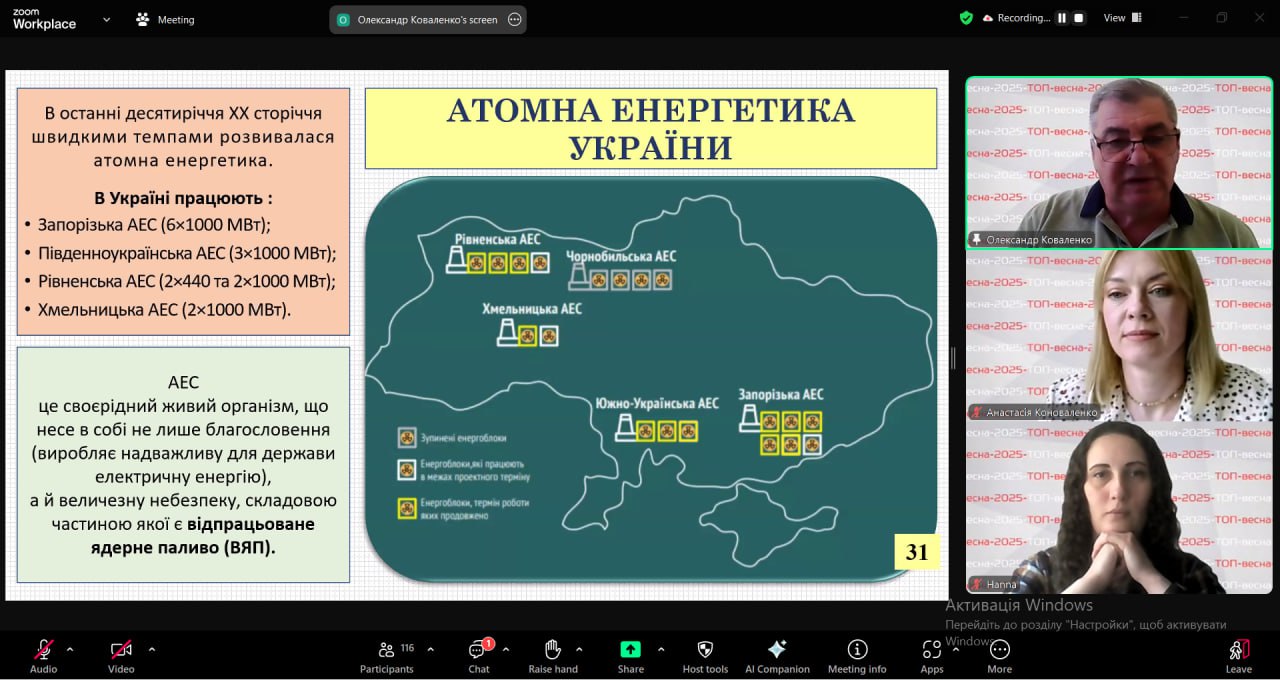Click the Чорнобильська АЕС label on map
This screenshot has height=680, width=1280.
[x=620, y=256]
